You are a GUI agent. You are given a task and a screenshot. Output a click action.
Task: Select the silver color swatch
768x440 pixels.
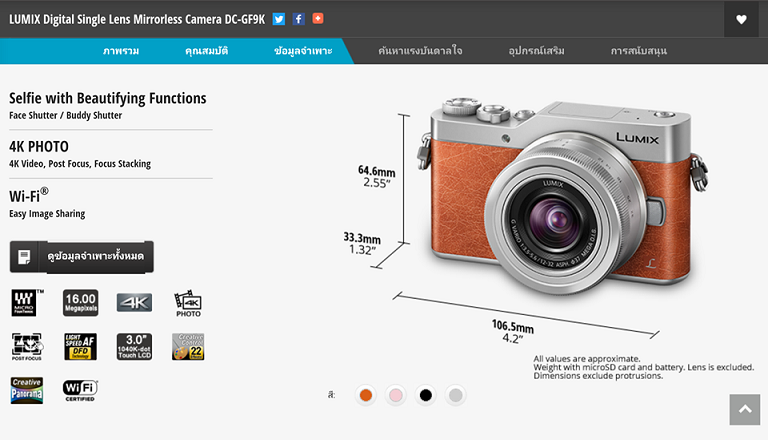click(456, 395)
